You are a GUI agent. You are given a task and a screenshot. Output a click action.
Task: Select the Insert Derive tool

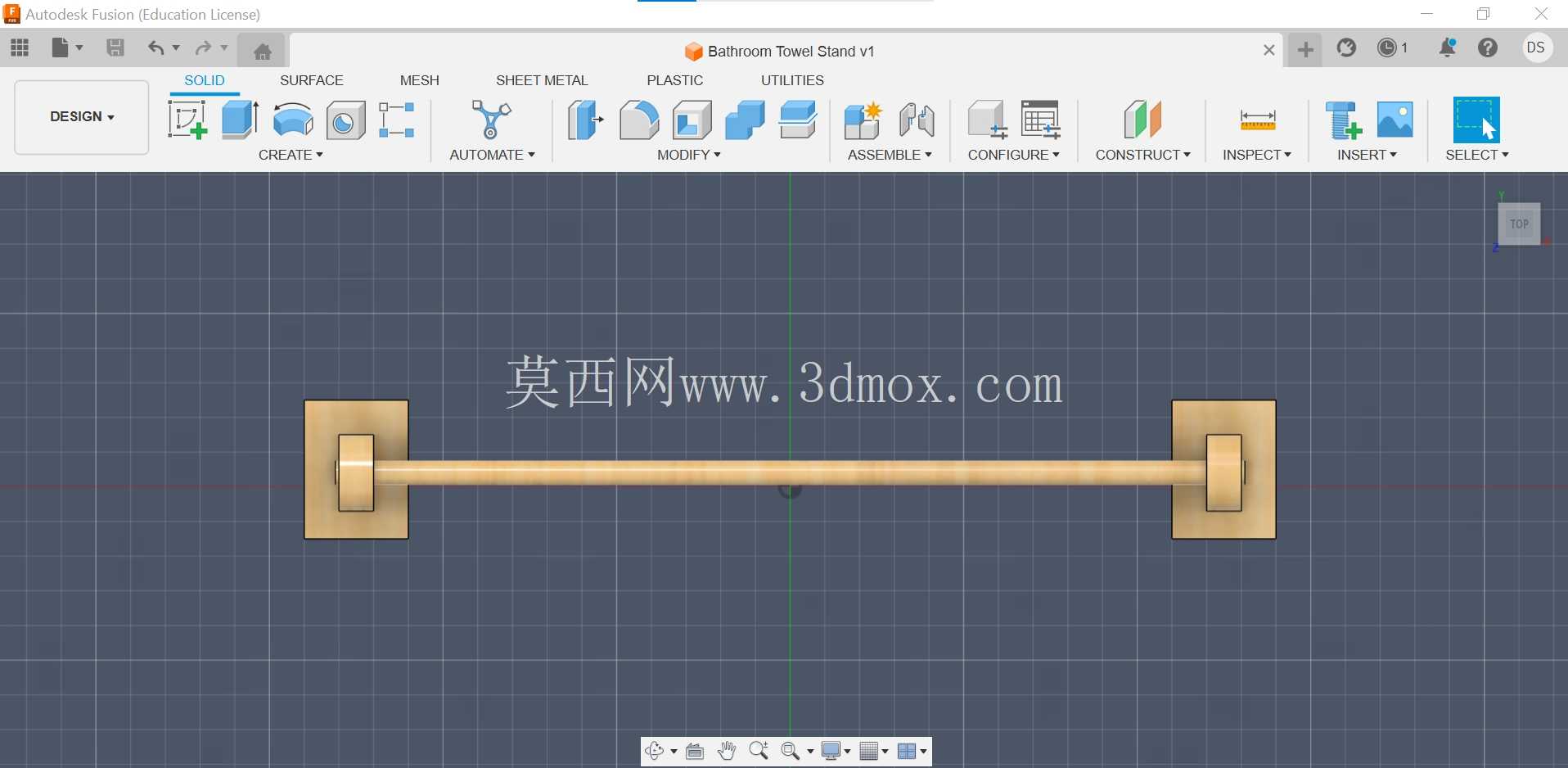[1344, 120]
